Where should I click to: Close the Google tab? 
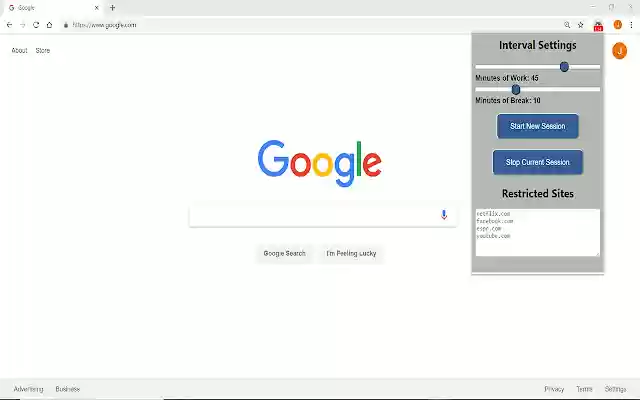(97, 7)
